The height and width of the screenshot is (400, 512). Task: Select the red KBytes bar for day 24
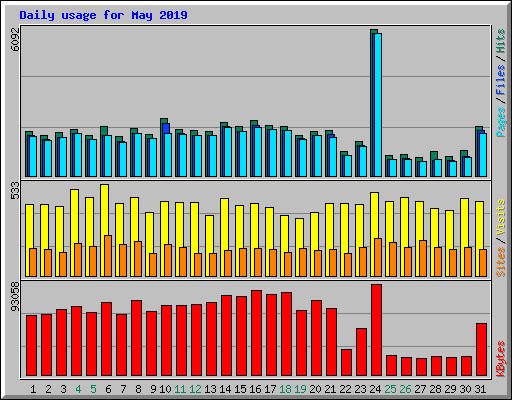click(376, 330)
